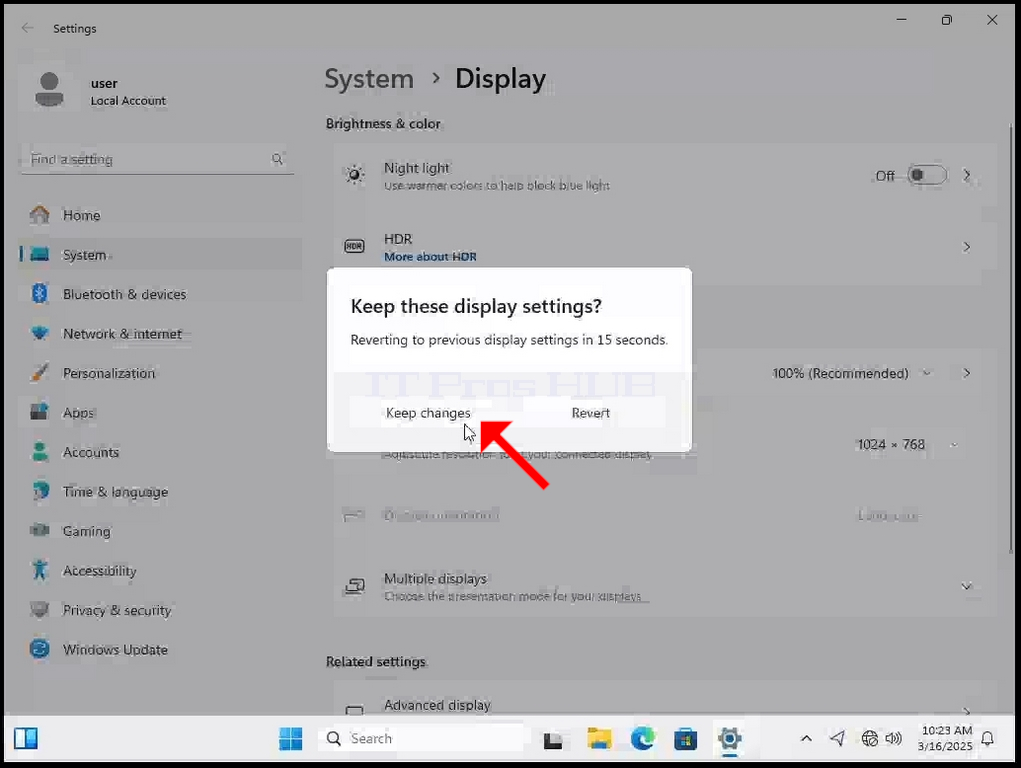Click the user avatar picture

pos(49,90)
